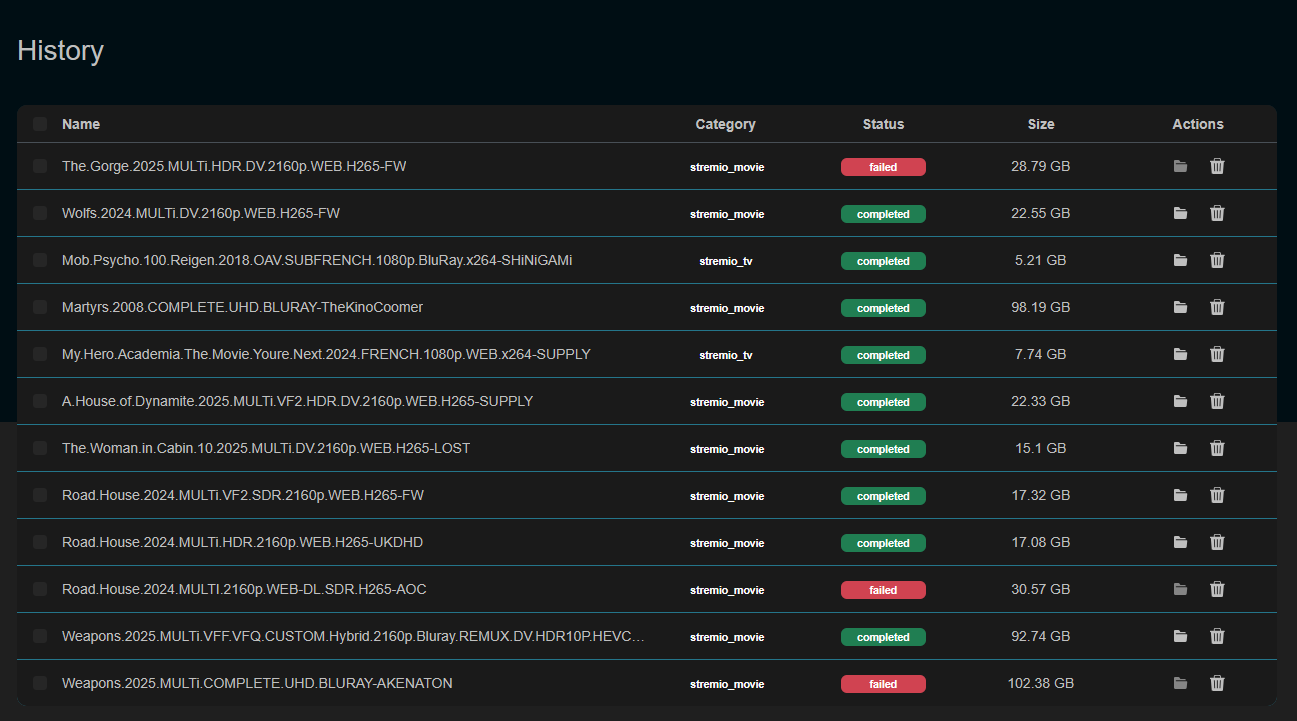Open folder for A.House.of.Dynamite entry
This screenshot has width=1297, height=721.
(x=1180, y=401)
